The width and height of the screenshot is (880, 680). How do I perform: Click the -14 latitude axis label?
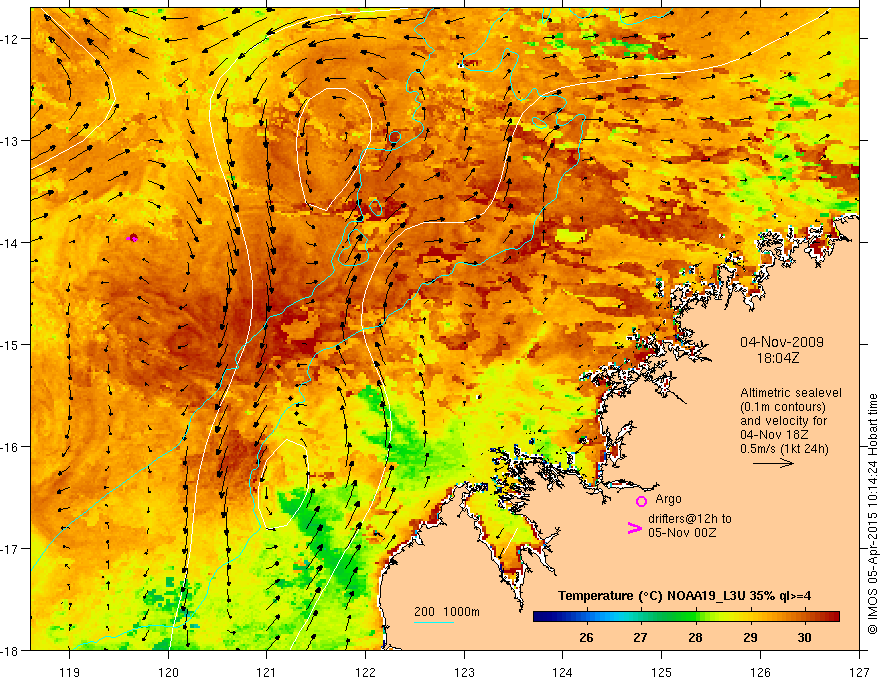coord(10,243)
